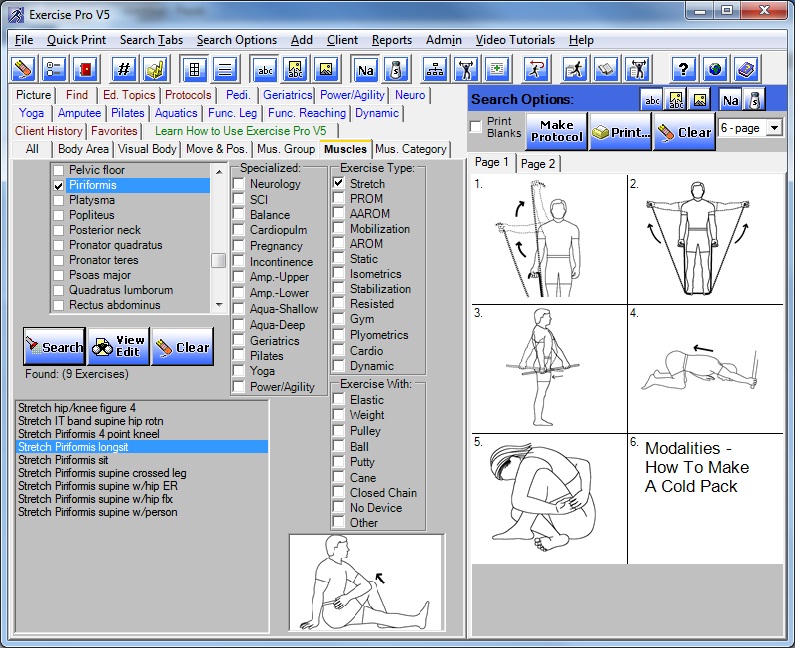Image resolution: width=795 pixels, height=648 pixels.
Task: Open 'Learn How to Use Exercise Pro V5'
Action: coord(240,131)
